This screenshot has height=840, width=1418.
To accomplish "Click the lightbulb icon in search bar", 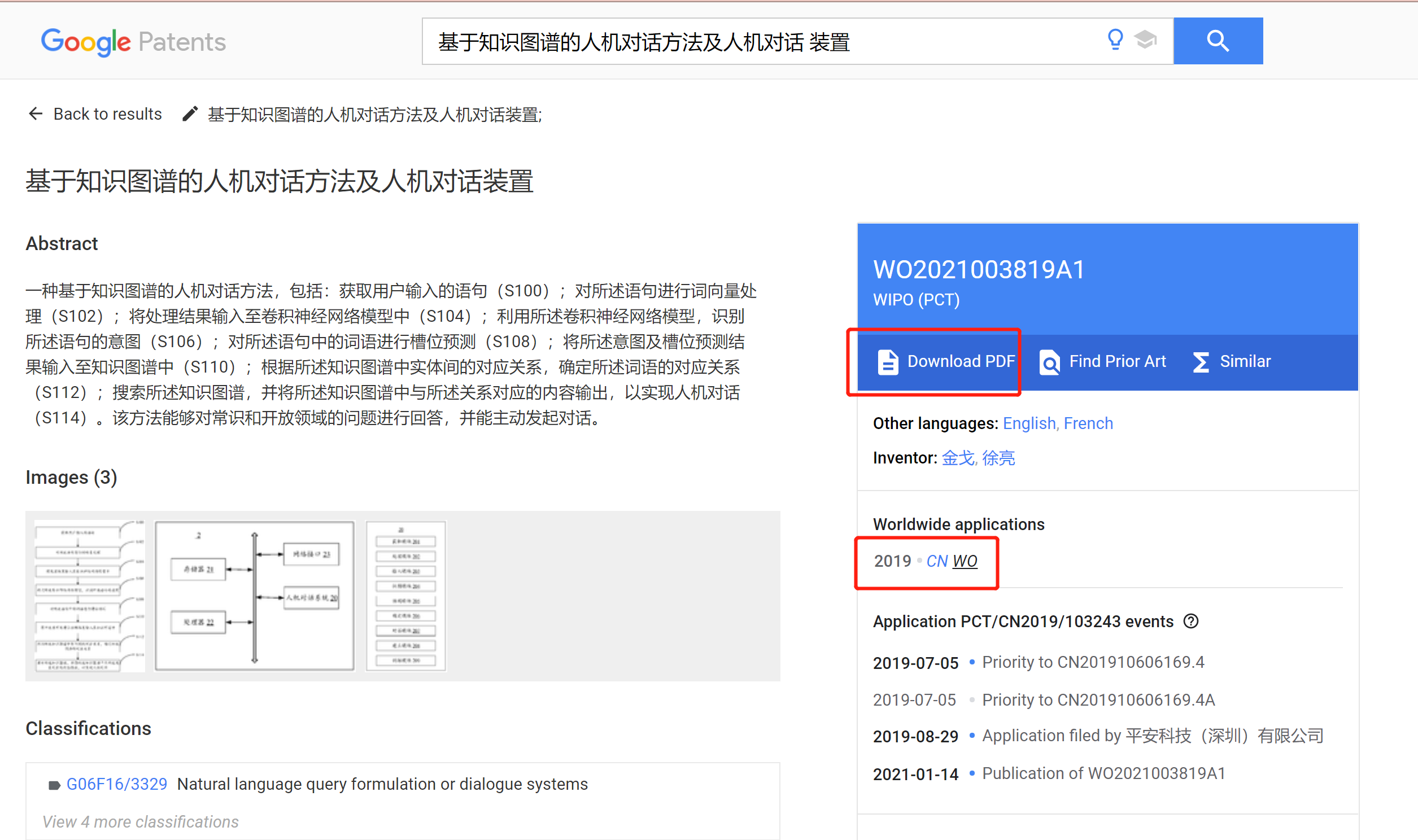I will point(1115,40).
